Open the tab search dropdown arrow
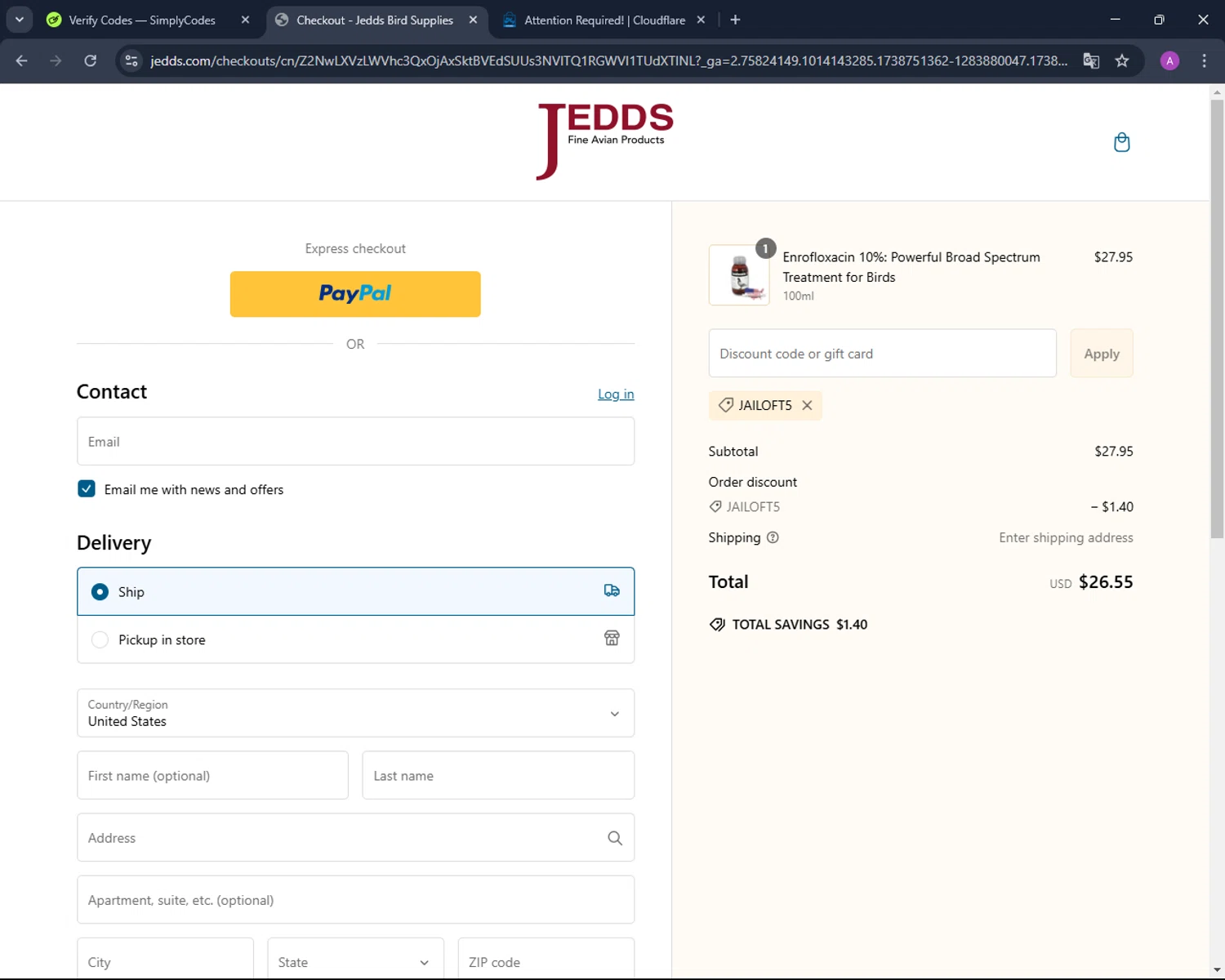This screenshot has width=1225, height=980. point(19,20)
